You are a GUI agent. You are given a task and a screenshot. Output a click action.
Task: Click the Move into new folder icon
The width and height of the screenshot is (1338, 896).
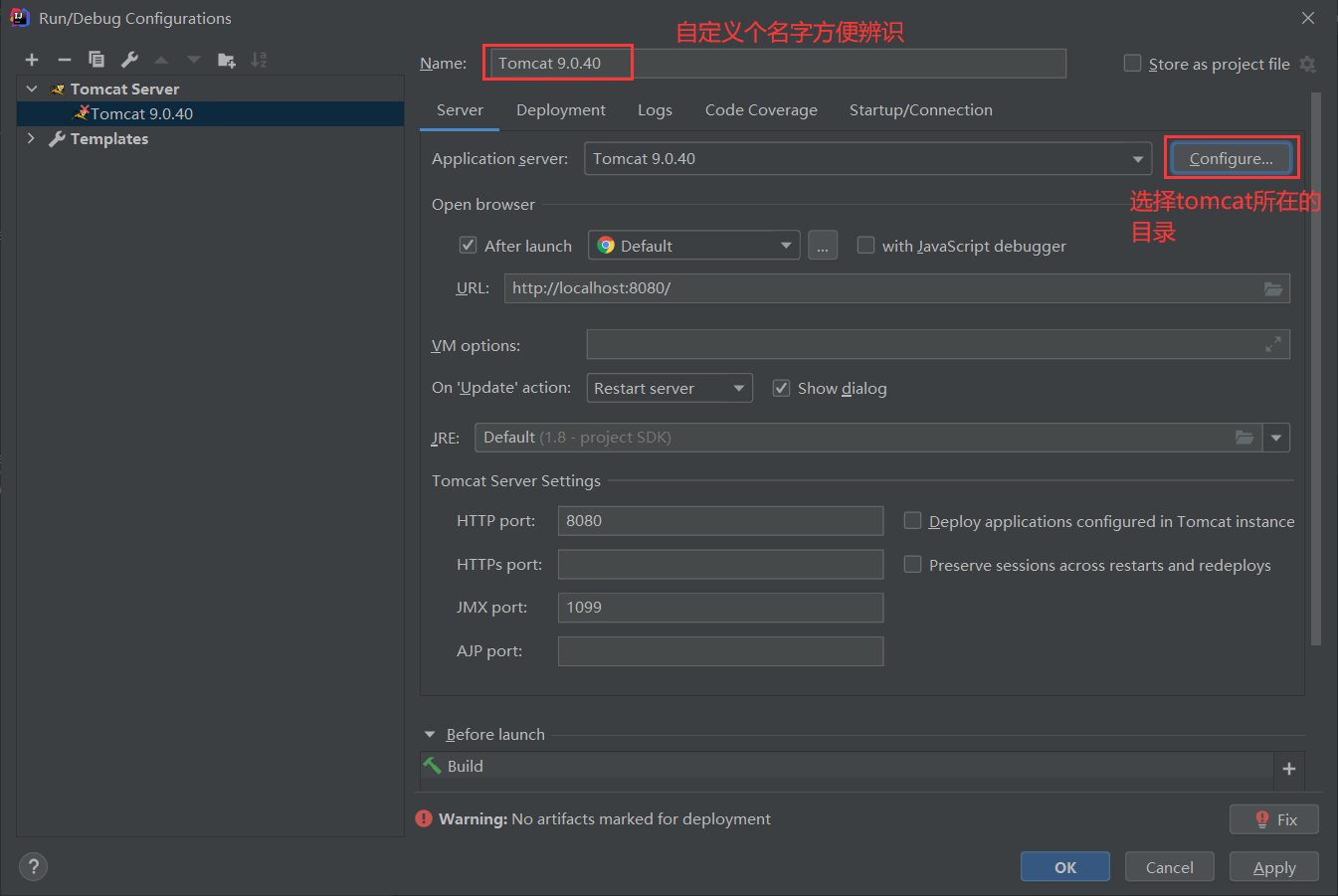[227, 61]
